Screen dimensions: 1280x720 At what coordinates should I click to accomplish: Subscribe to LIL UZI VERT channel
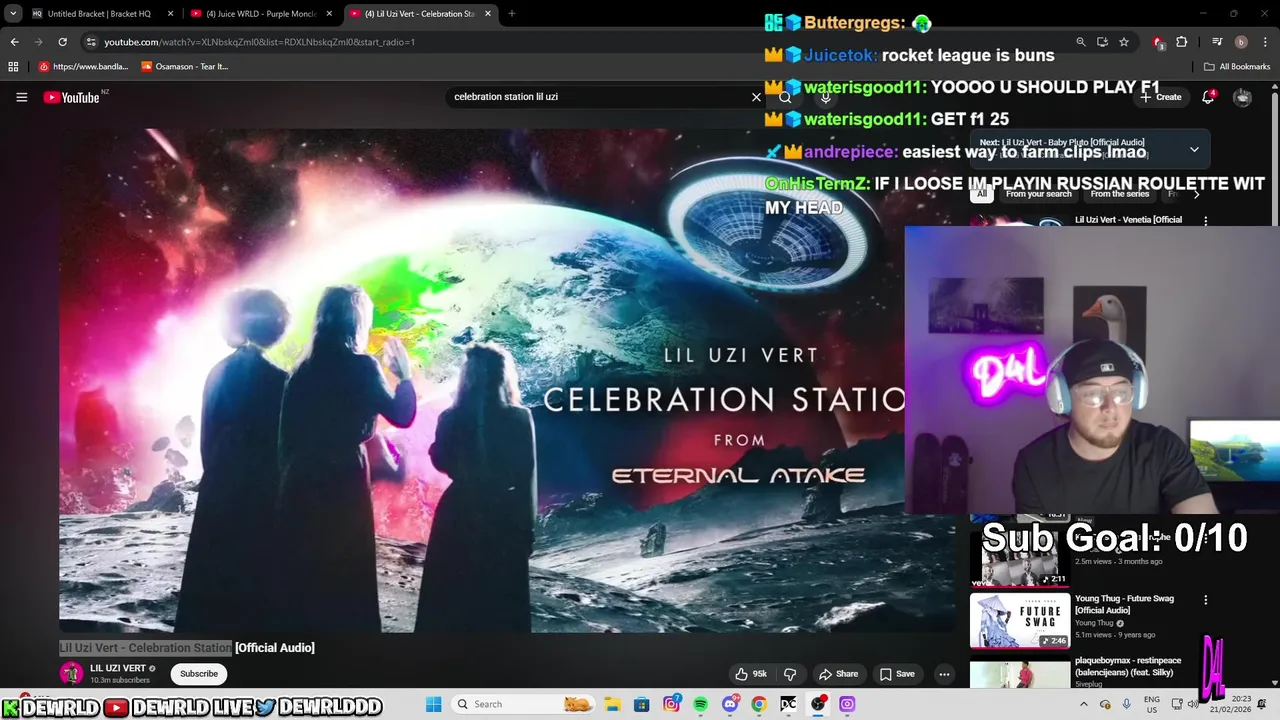point(199,674)
